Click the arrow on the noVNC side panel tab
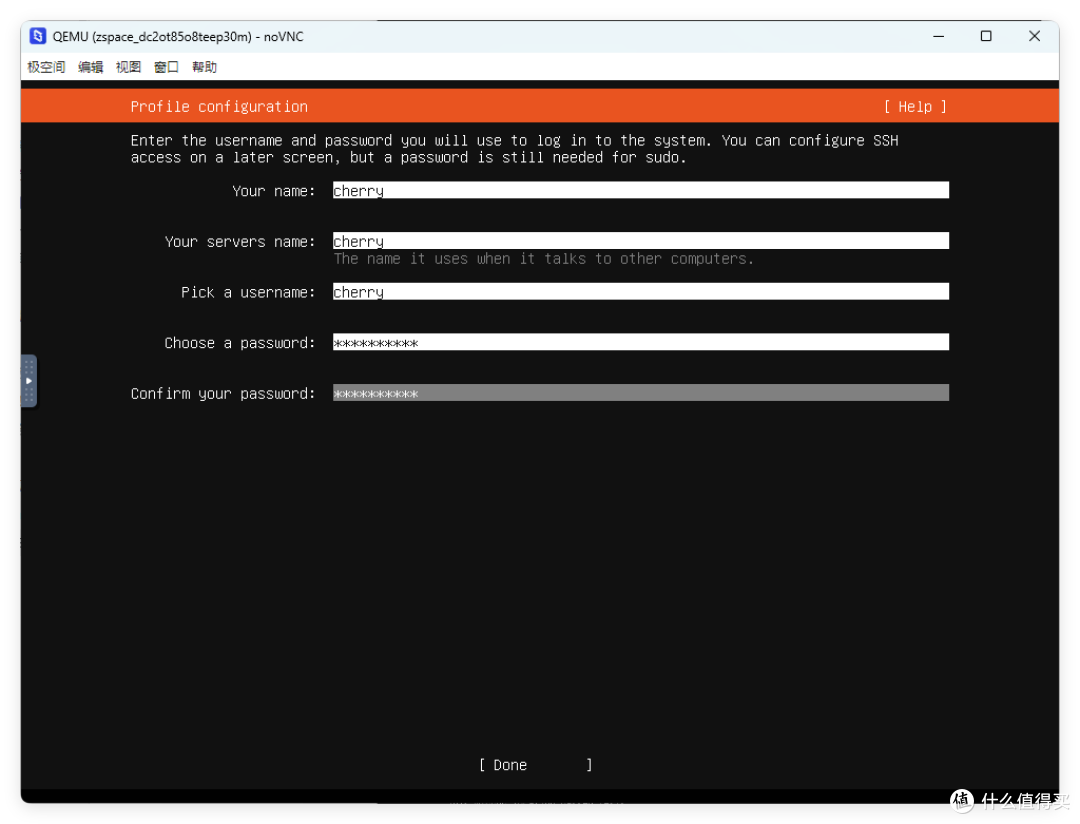This screenshot has width=1080, height=824. (28, 381)
